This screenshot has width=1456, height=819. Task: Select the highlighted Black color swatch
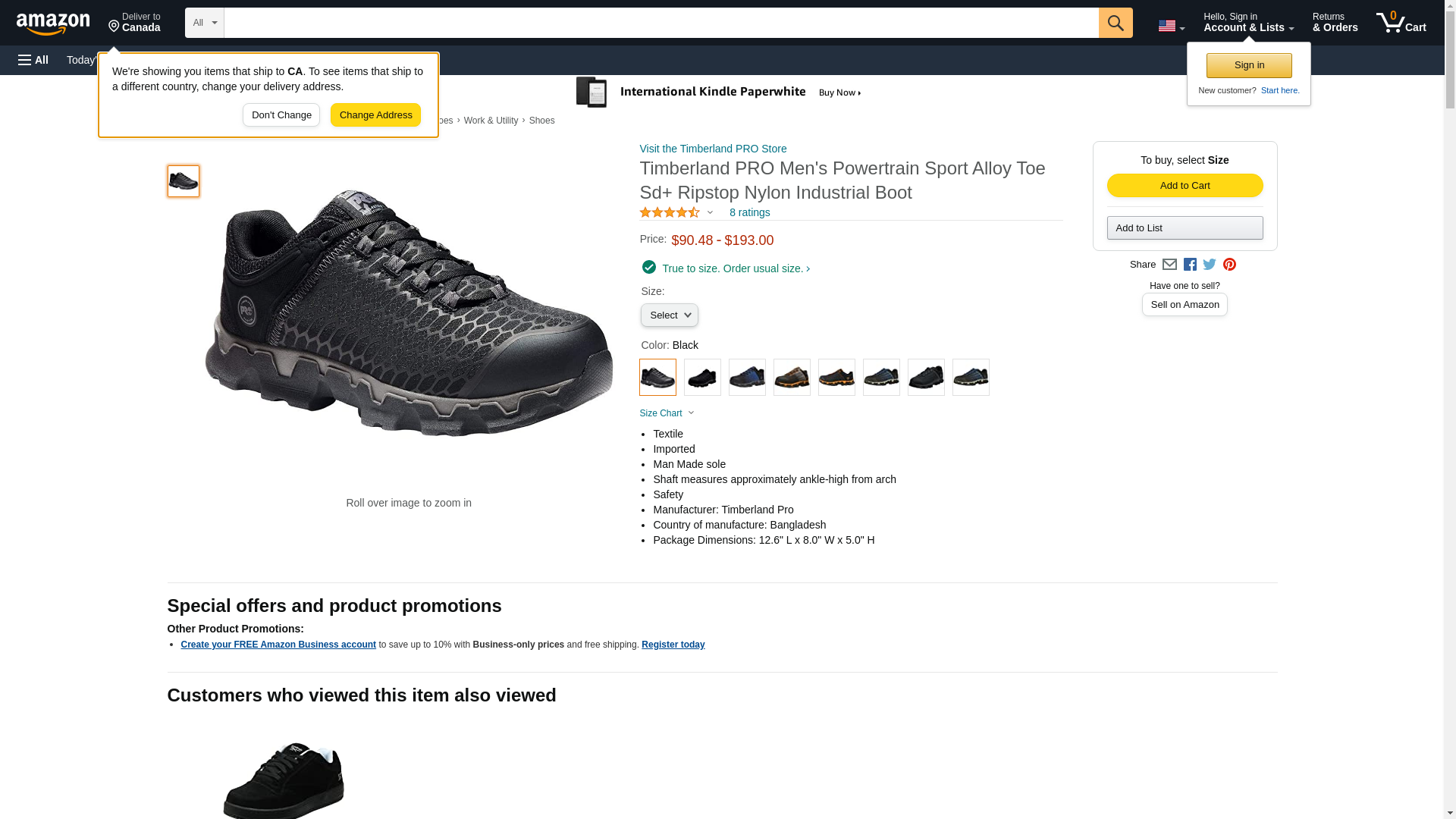[x=657, y=377]
